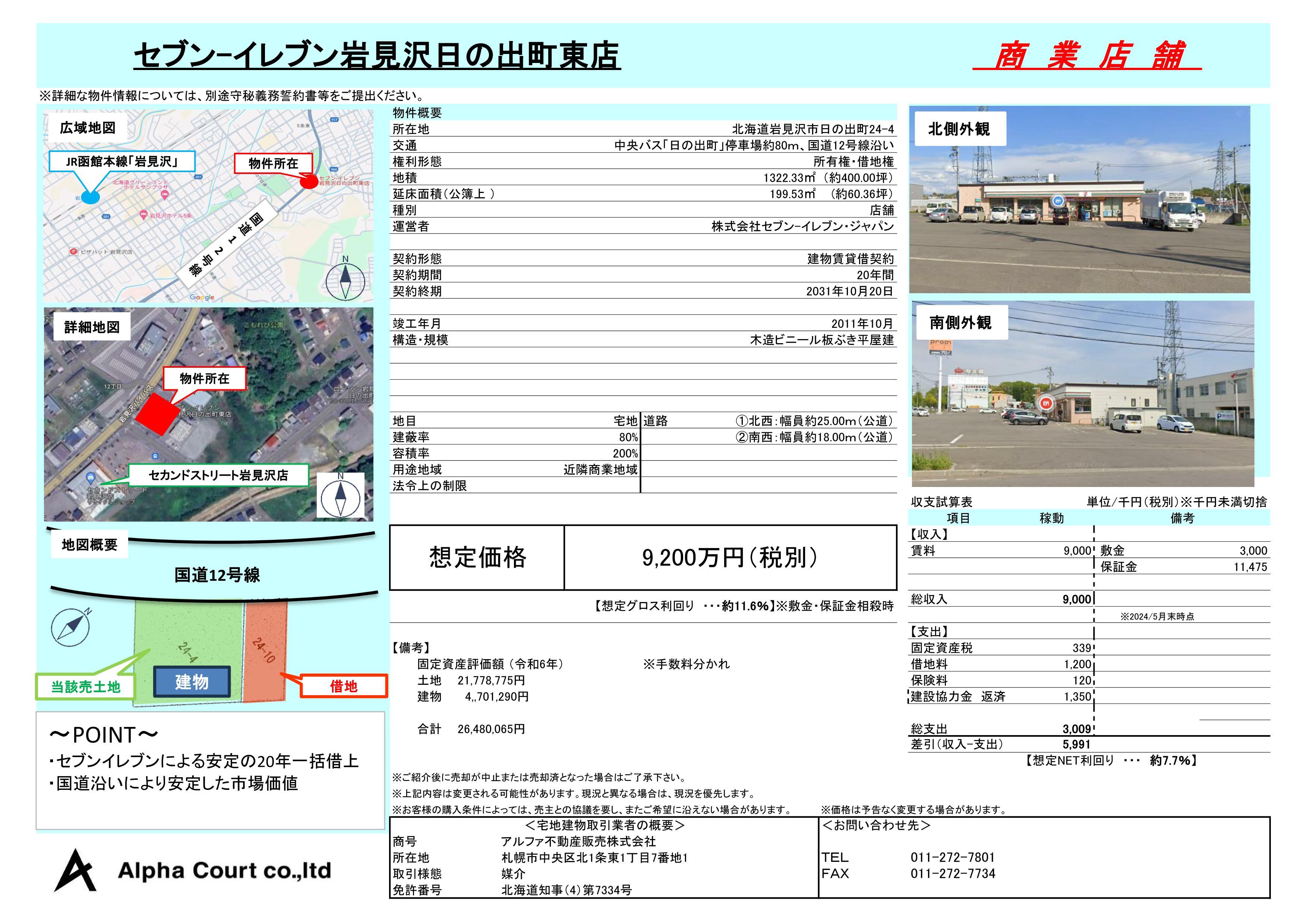Screen dimensions: 1307x924
Task: Click the 商業店舗 heading
Action: point(1087,56)
